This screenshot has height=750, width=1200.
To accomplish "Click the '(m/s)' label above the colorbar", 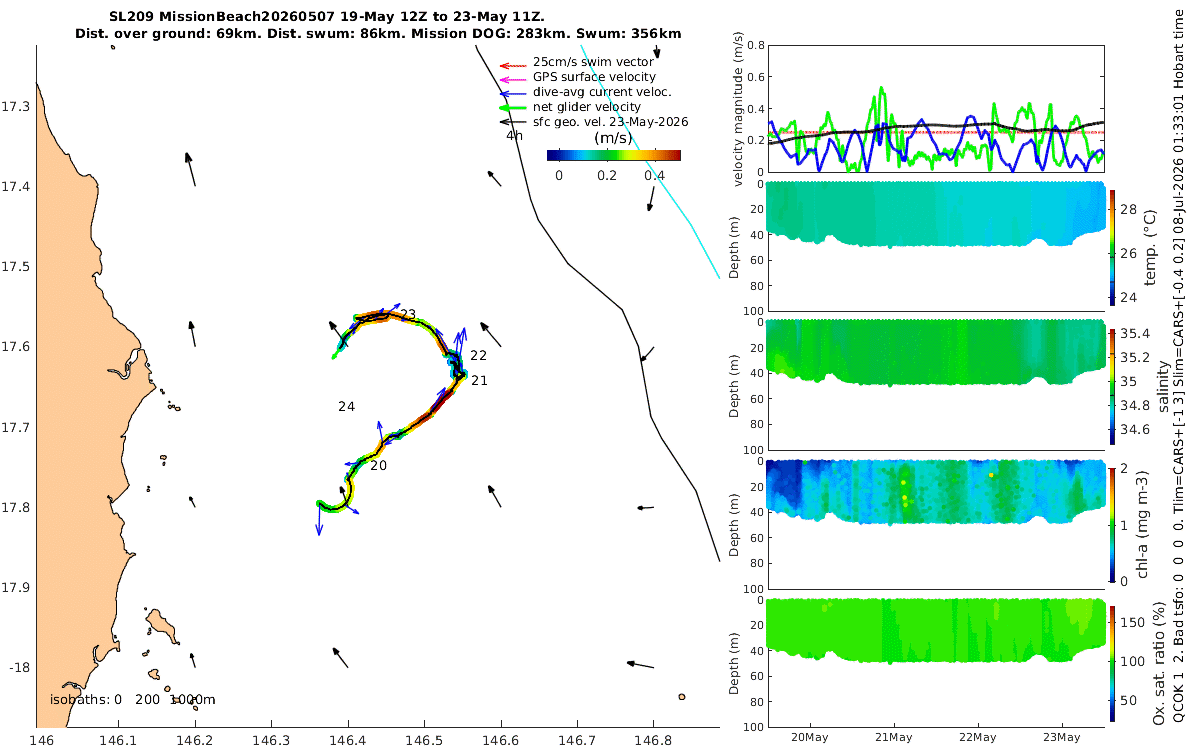I will (x=613, y=138).
